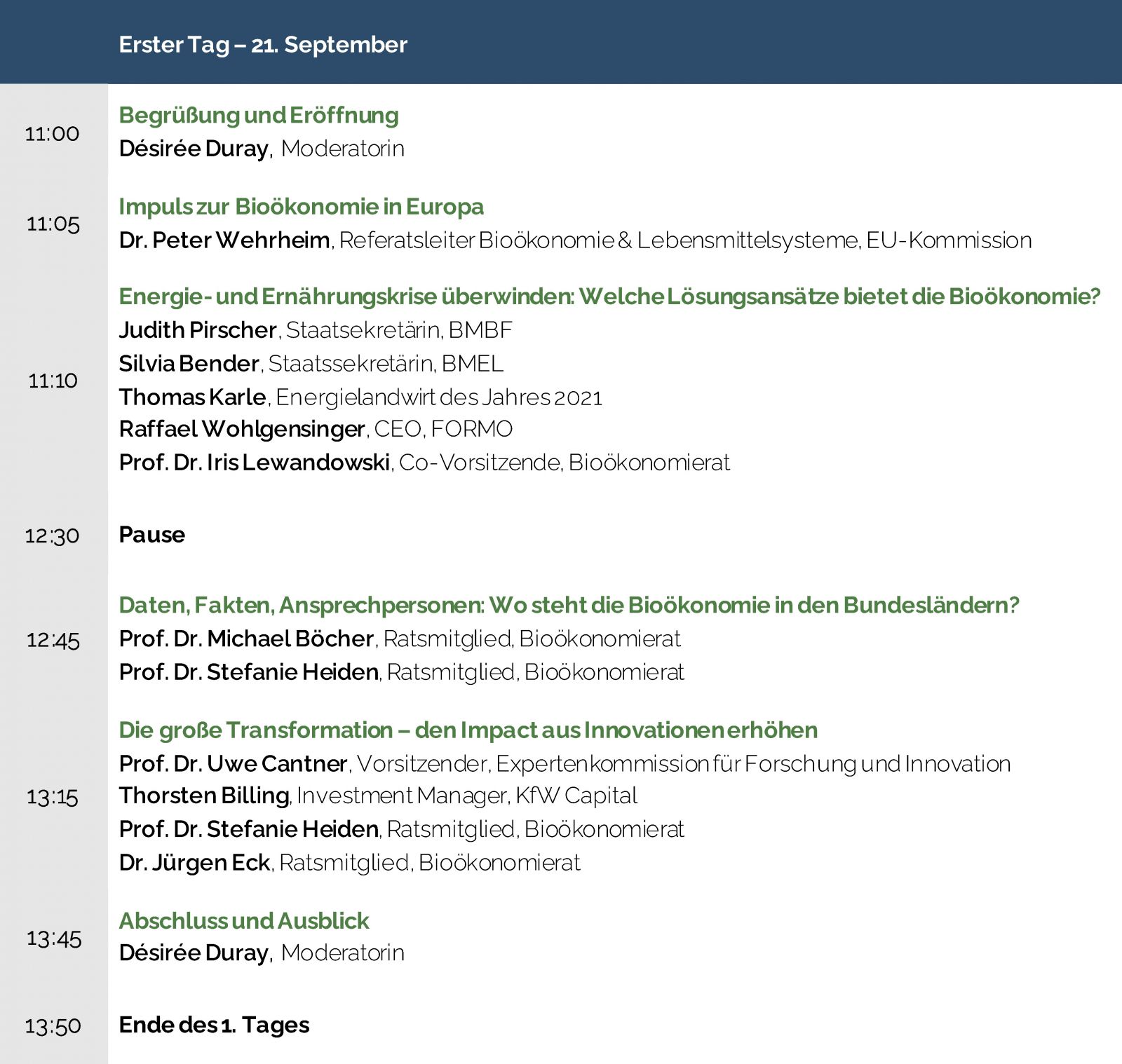Open the 'Energie- und Ernährungskrise überwinden' session
Viewport: 1122px width, 1064px height.
pos(609,296)
